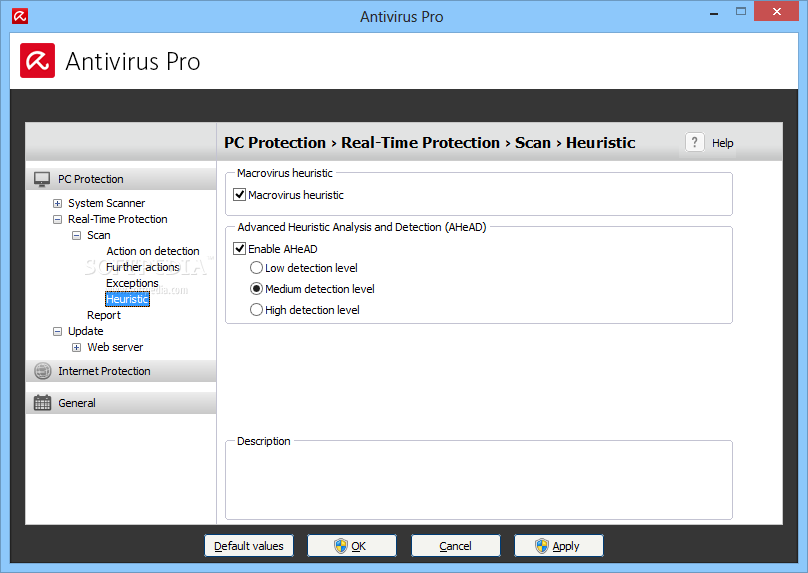The height and width of the screenshot is (573, 808).
Task: Open the Internet Protection section
Action: click(x=121, y=371)
